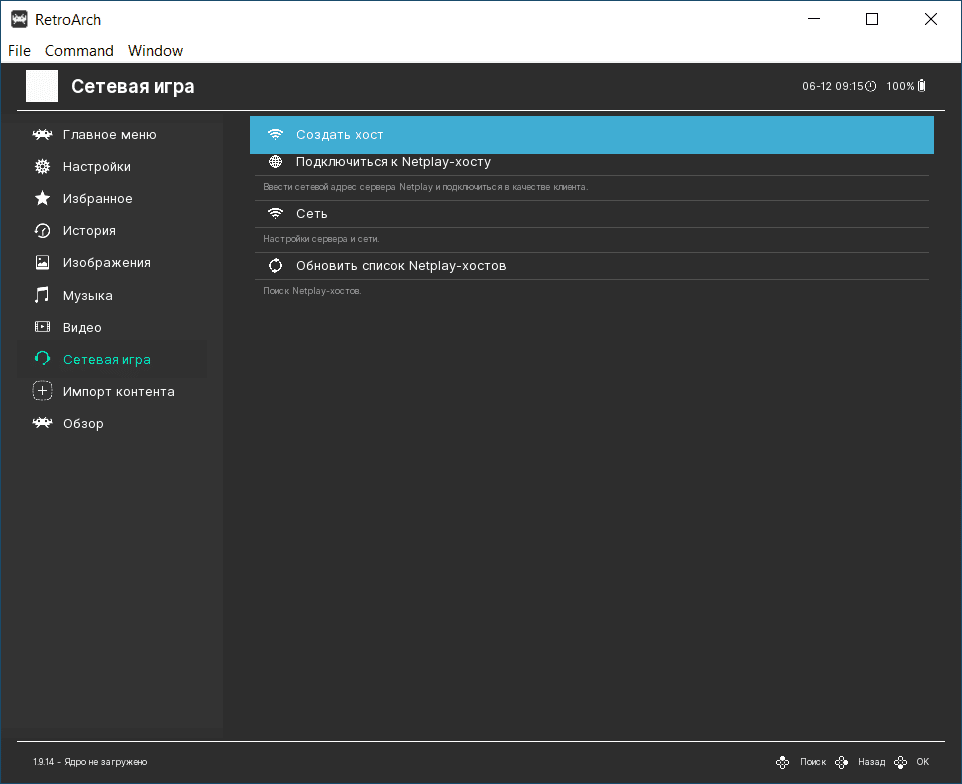
Task: Click the Назад label in footer
Action: point(871,762)
